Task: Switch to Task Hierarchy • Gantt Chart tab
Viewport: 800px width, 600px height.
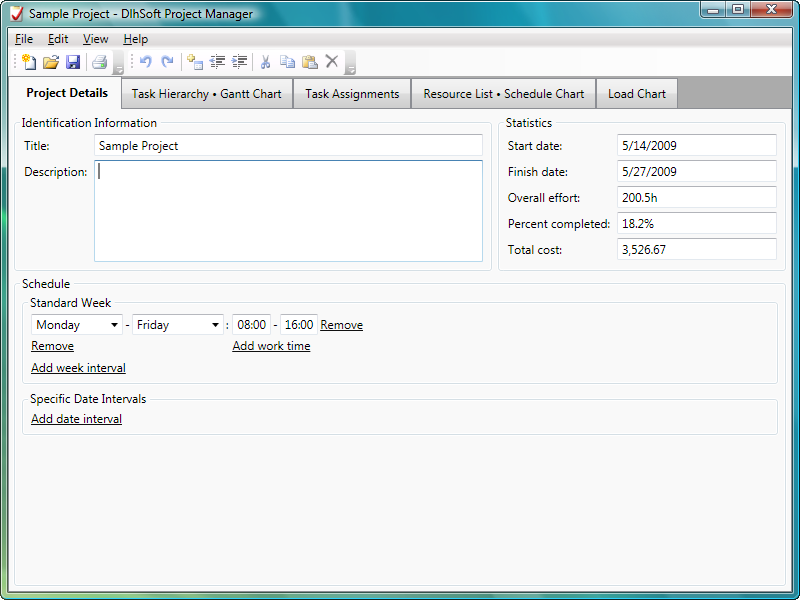Action: [x=207, y=94]
